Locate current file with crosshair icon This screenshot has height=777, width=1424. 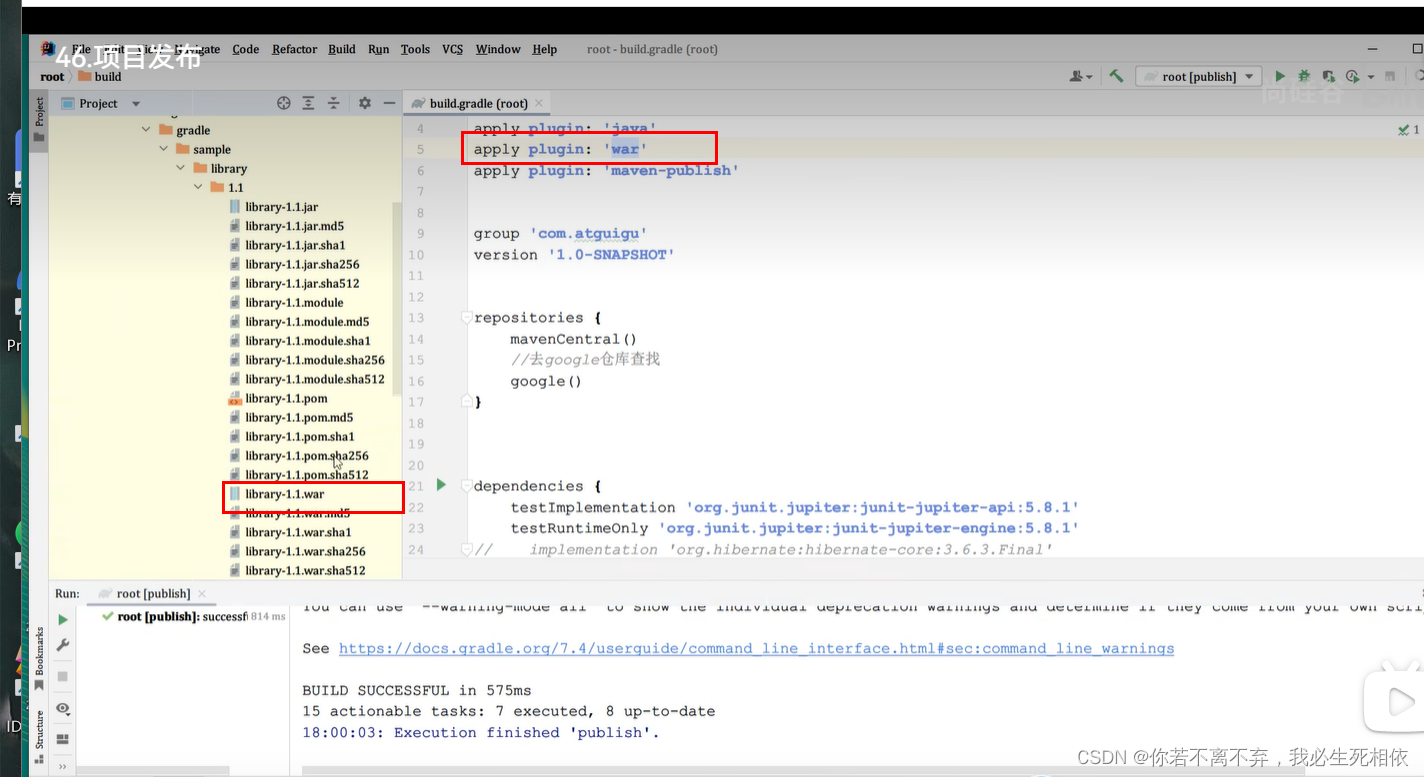point(284,103)
